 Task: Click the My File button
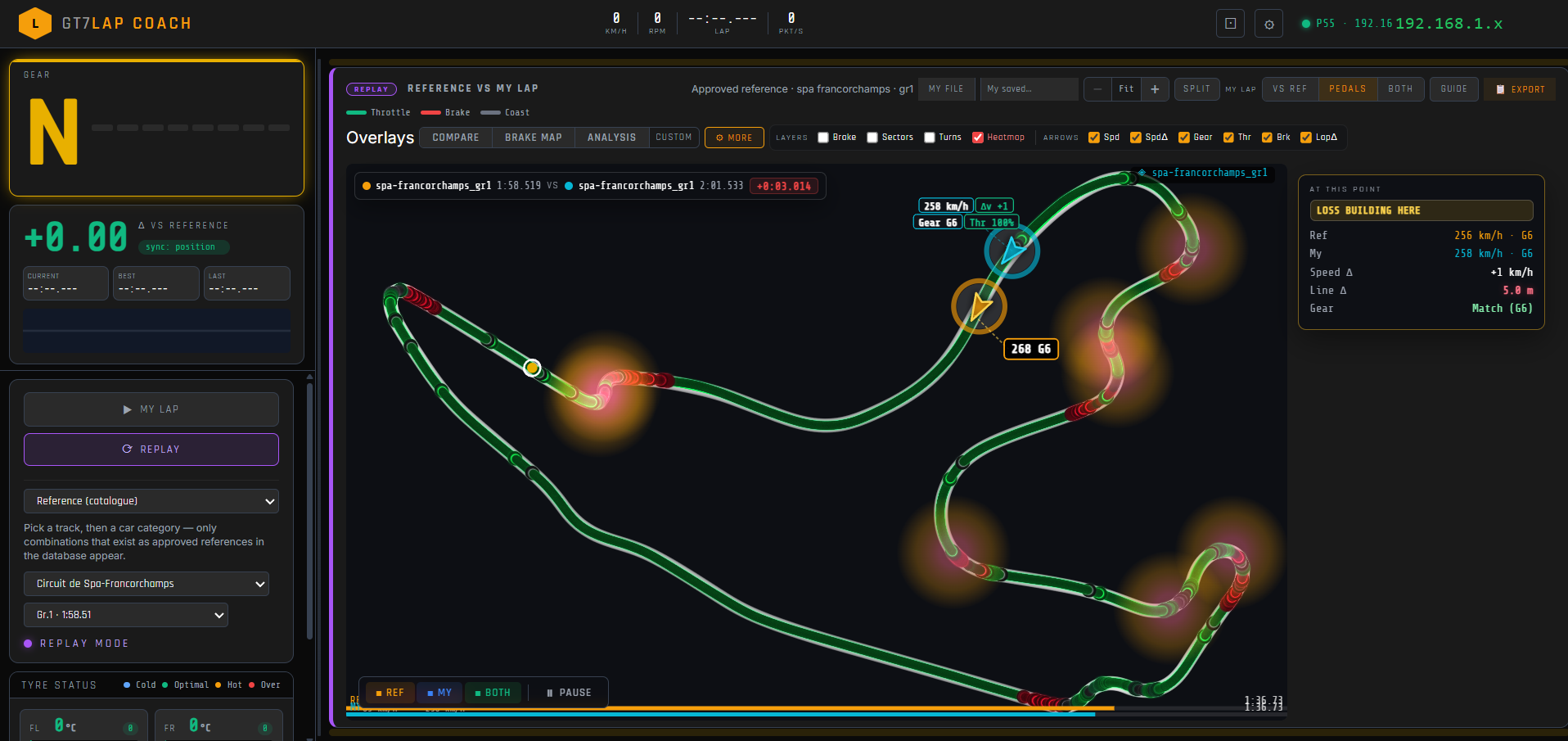coord(946,89)
